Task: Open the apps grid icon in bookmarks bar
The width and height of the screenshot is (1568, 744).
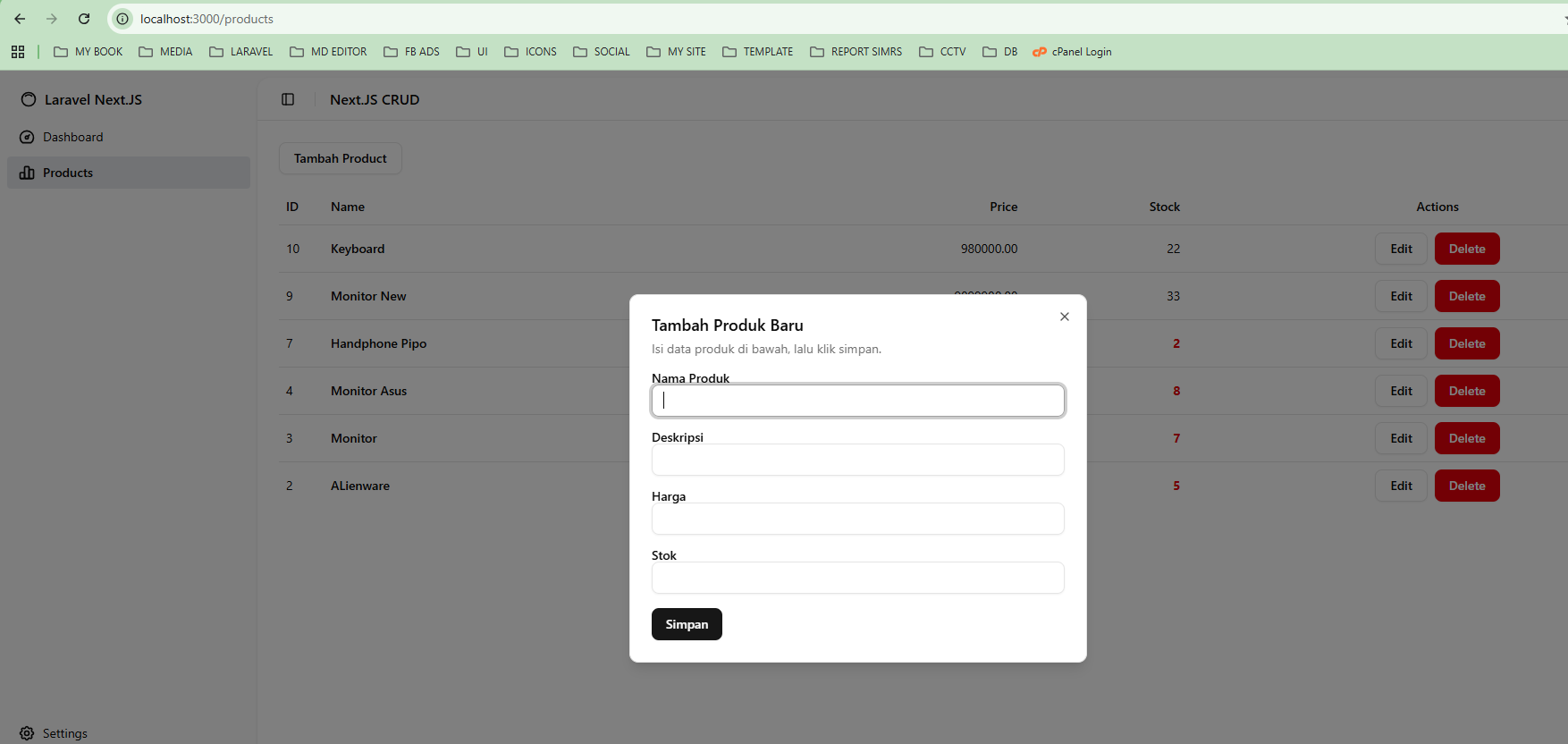Action: [18, 52]
